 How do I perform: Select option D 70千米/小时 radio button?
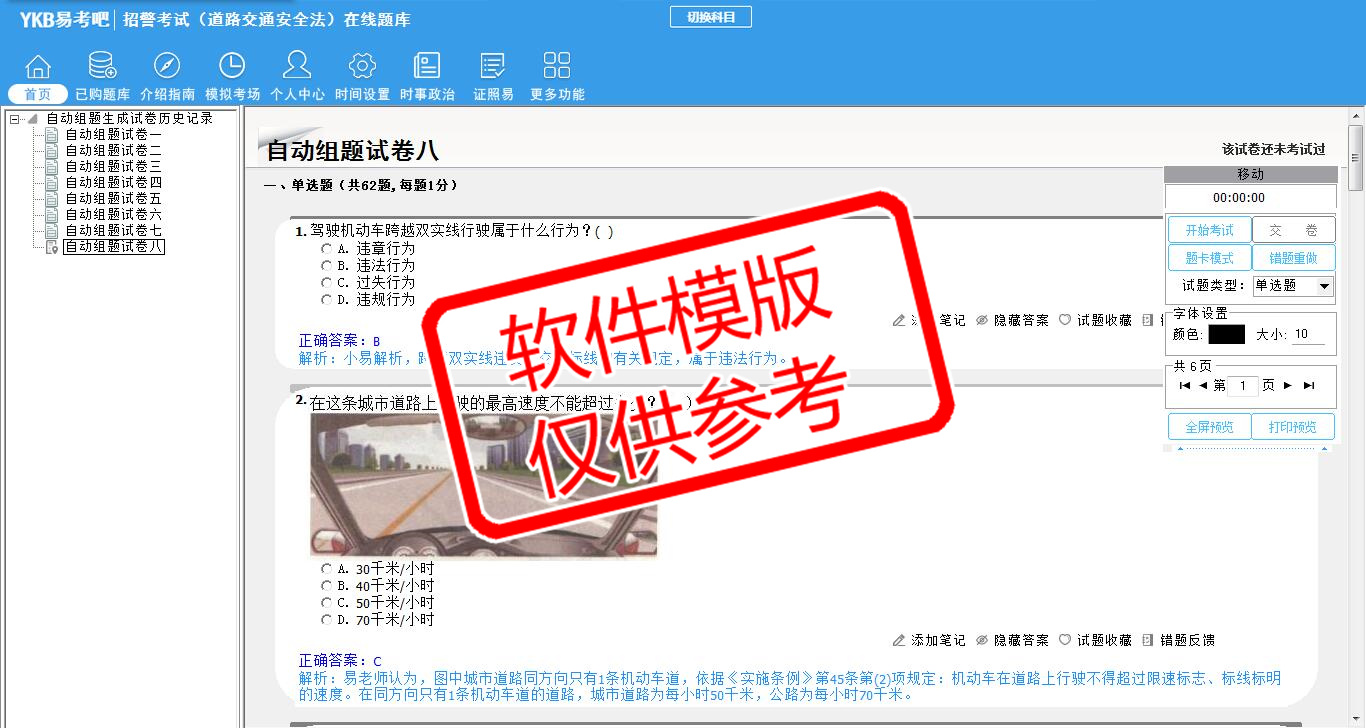[326, 620]
